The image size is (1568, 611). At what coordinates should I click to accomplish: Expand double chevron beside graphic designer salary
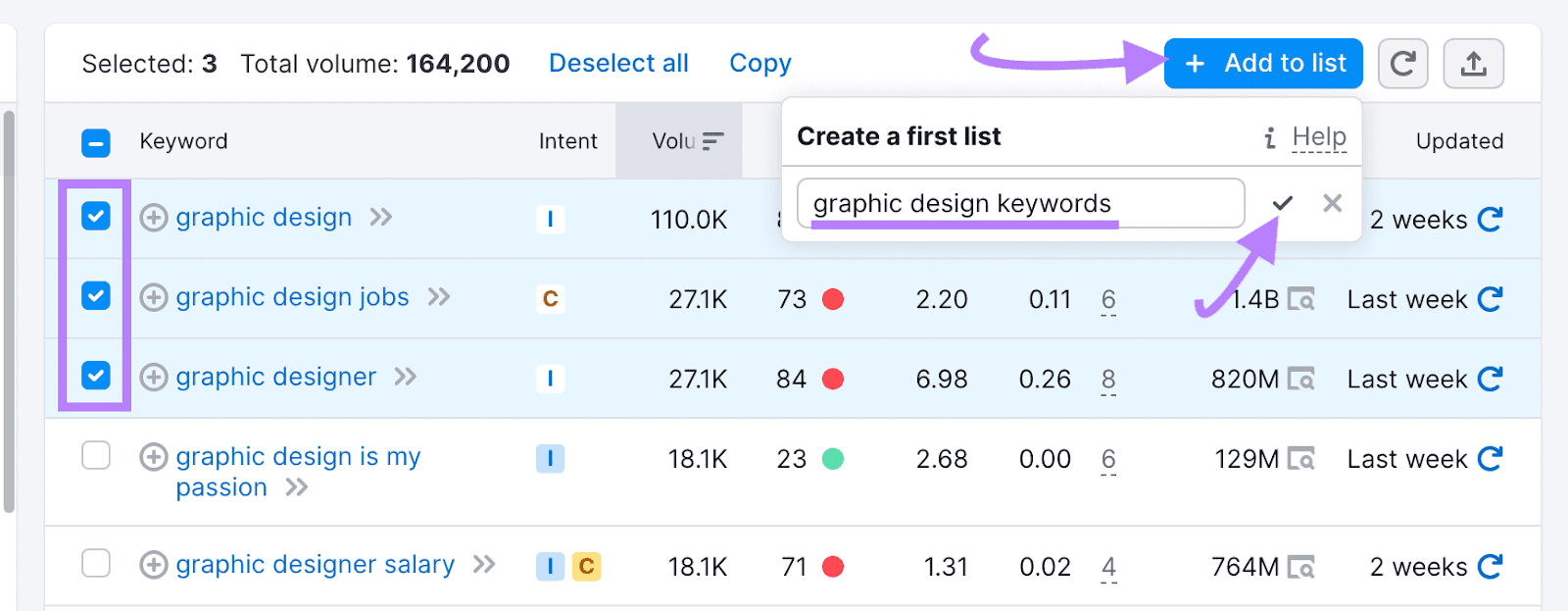pyautogui.click(x=484, y=564)
